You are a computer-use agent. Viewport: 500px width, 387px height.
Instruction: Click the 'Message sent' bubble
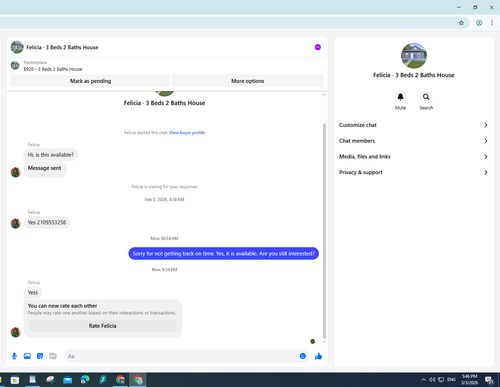point(45,169)
